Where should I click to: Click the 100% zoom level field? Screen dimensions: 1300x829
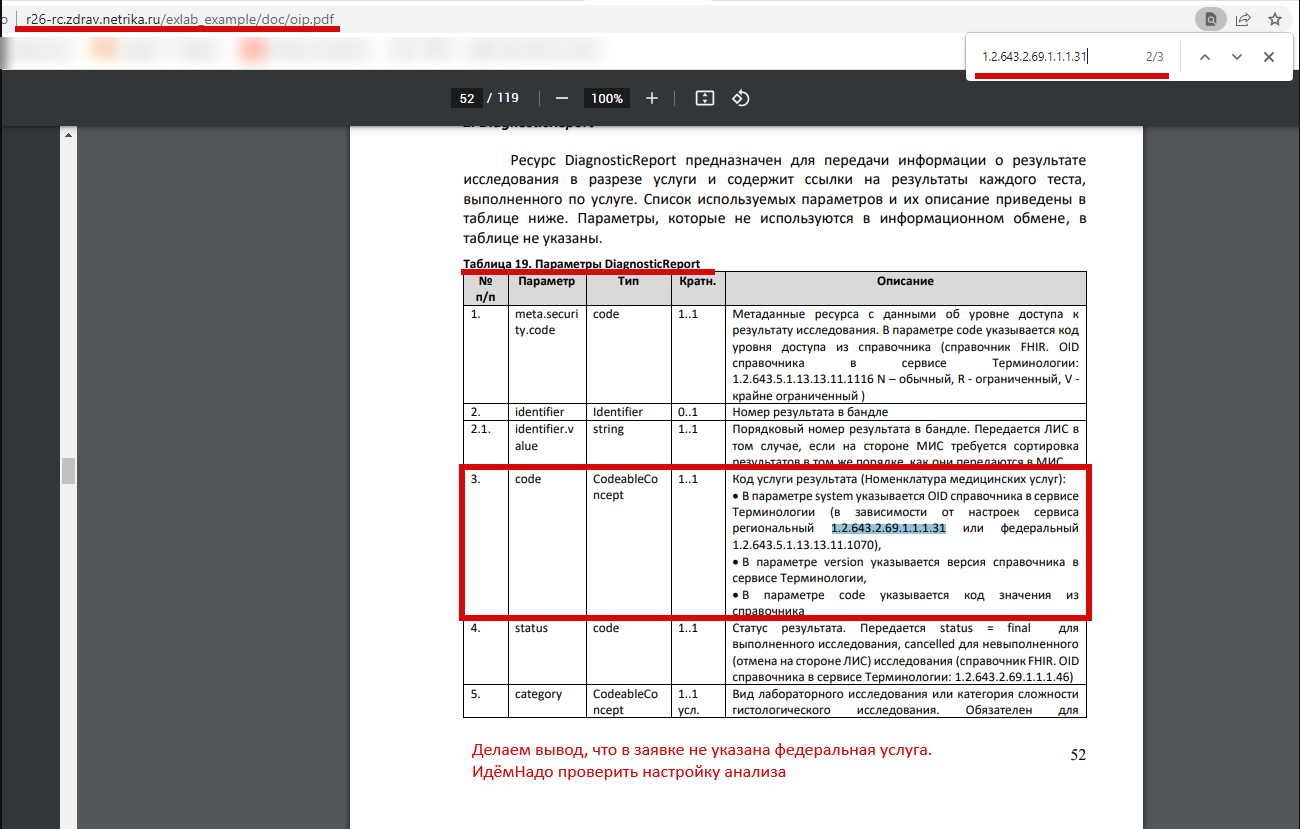click(607, 98)
